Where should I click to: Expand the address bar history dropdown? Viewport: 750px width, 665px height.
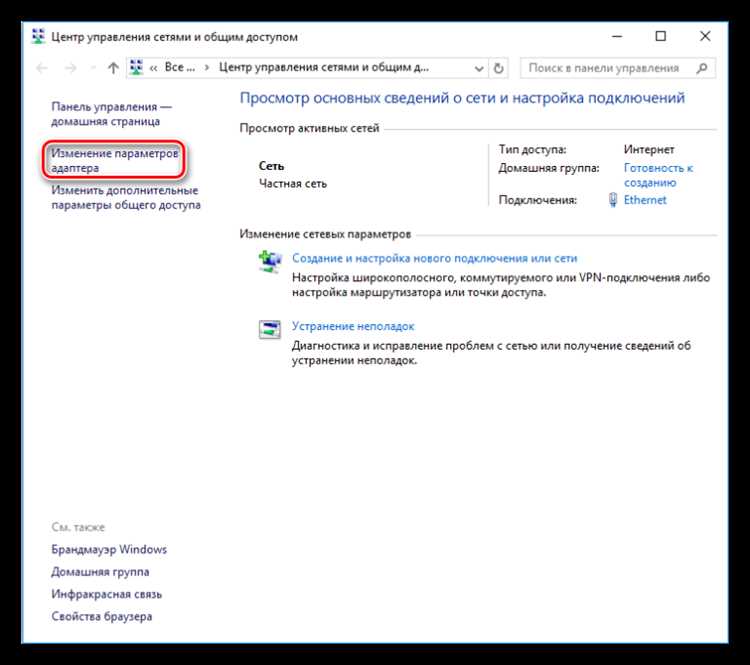(x=479, y=69)
